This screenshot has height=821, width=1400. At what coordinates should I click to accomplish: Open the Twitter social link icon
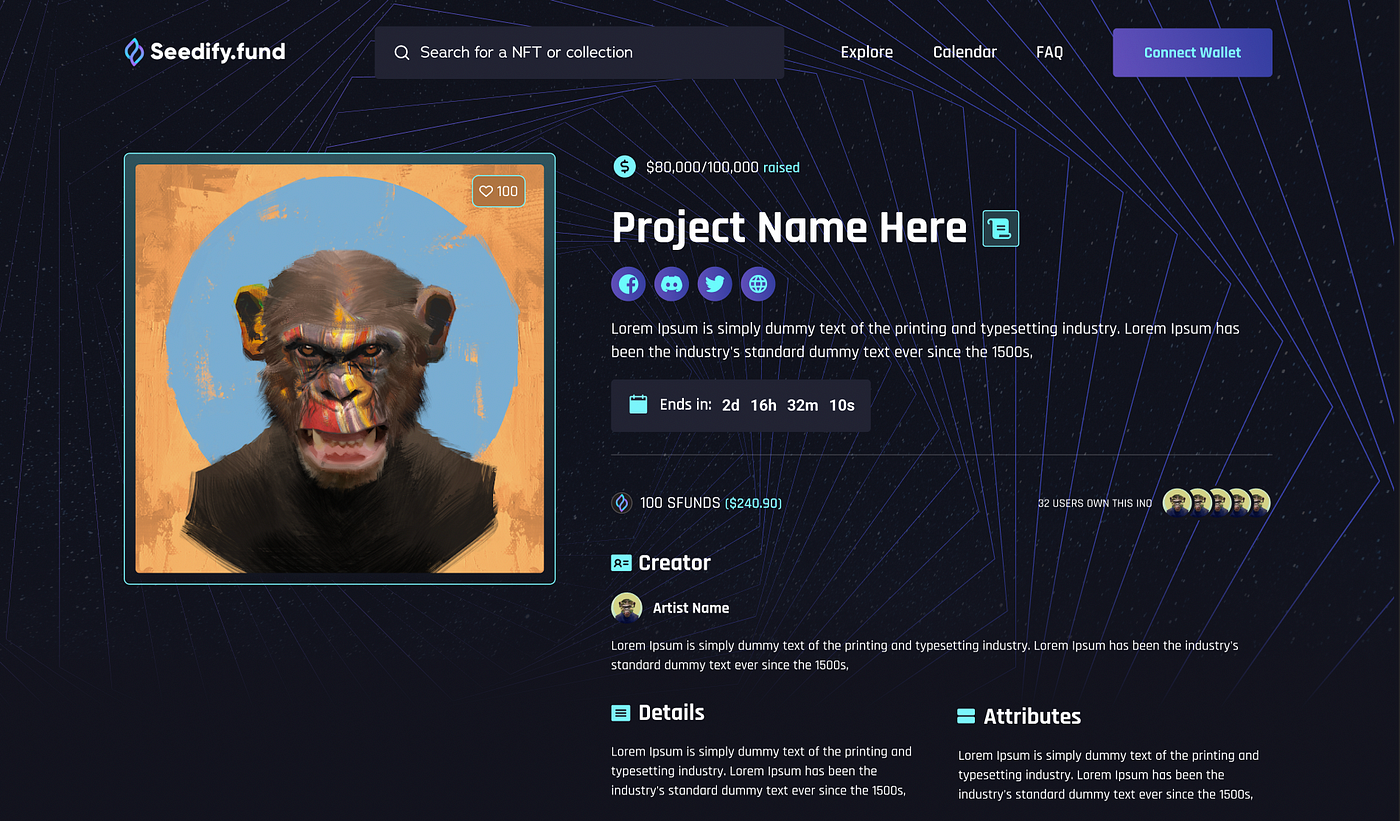(x=715, y=284)
